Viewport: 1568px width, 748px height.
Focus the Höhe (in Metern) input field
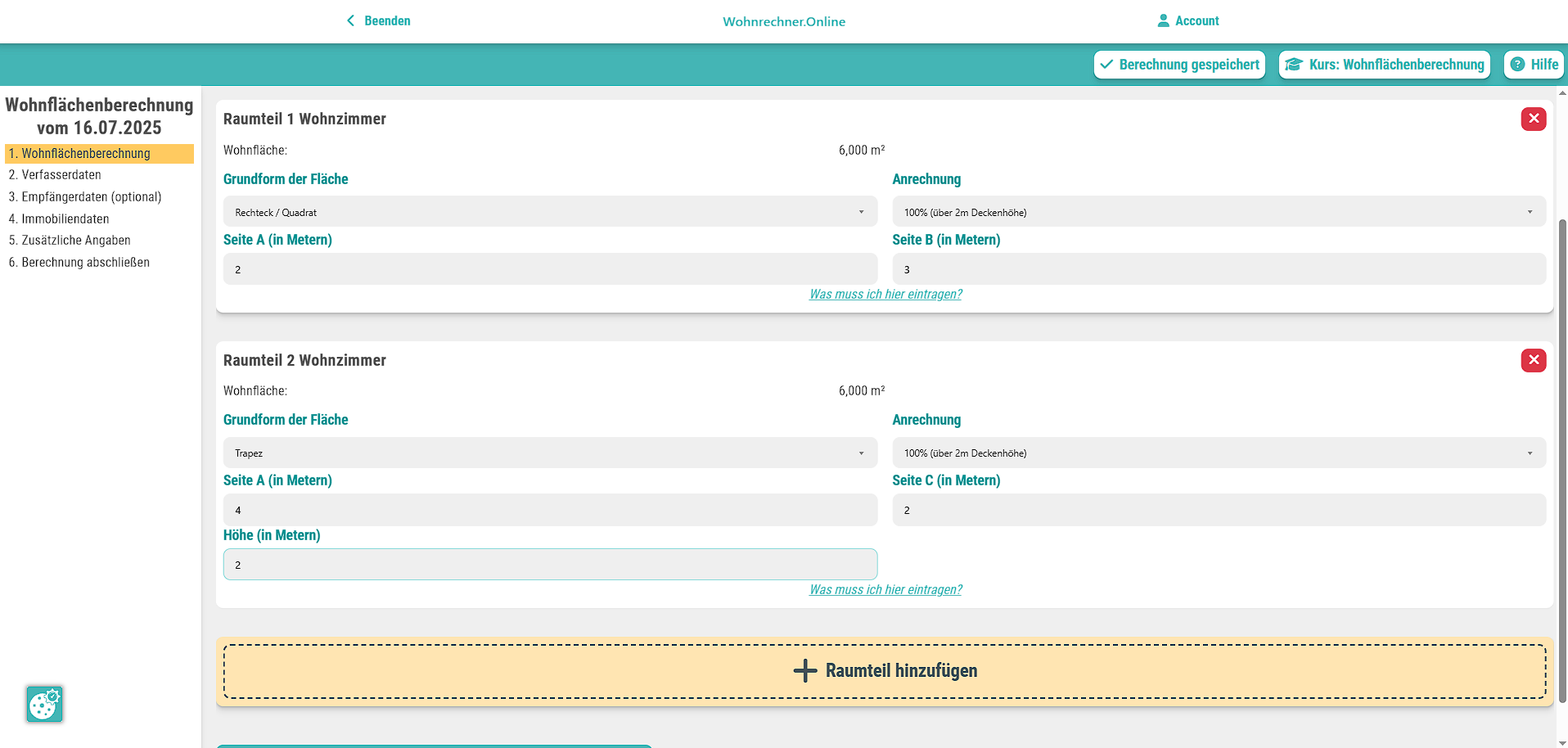coord(550,565)
